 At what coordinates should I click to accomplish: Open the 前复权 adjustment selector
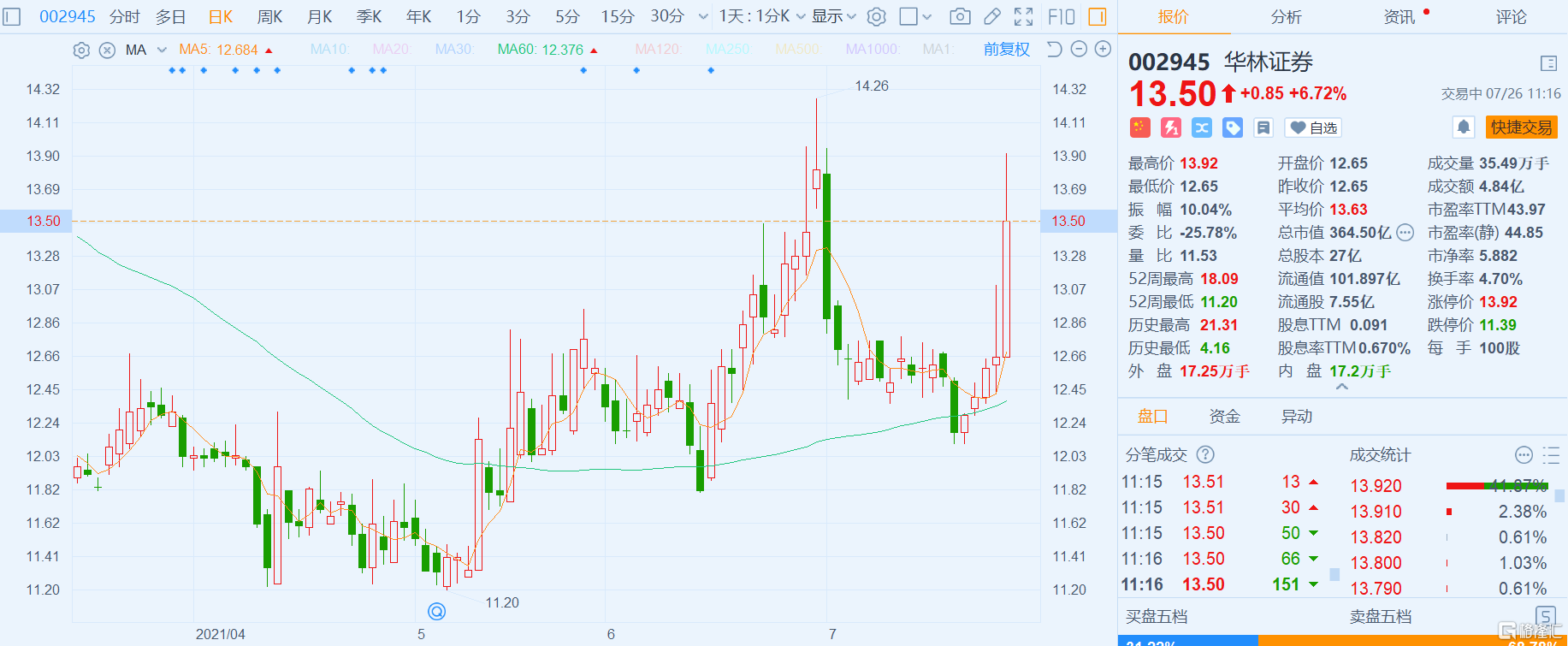1007,50
